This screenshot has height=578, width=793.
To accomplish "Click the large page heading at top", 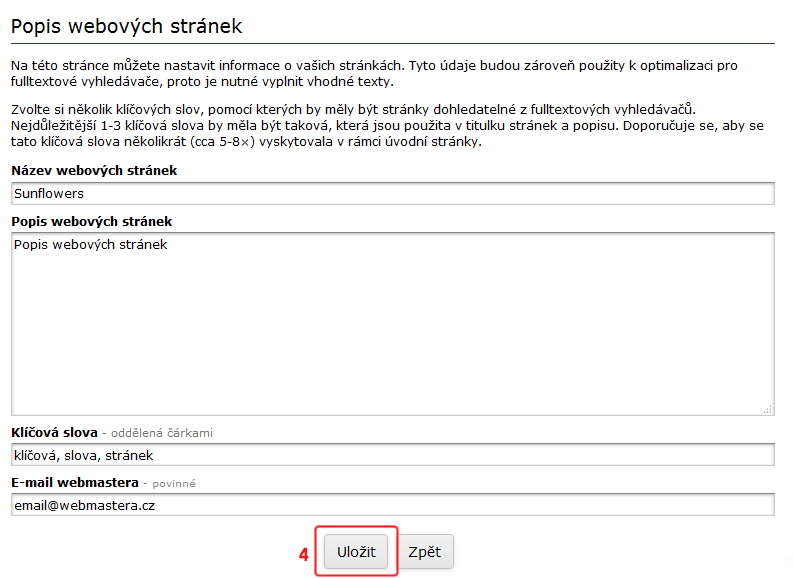I will [126, 25].
